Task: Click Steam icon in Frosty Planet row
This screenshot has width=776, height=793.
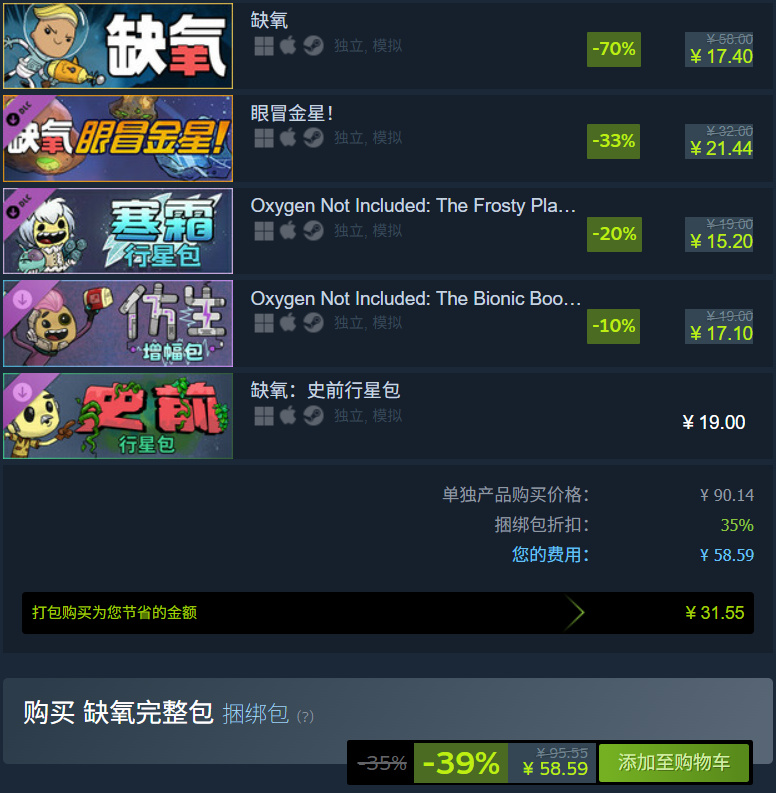Action: click(313, 231)
